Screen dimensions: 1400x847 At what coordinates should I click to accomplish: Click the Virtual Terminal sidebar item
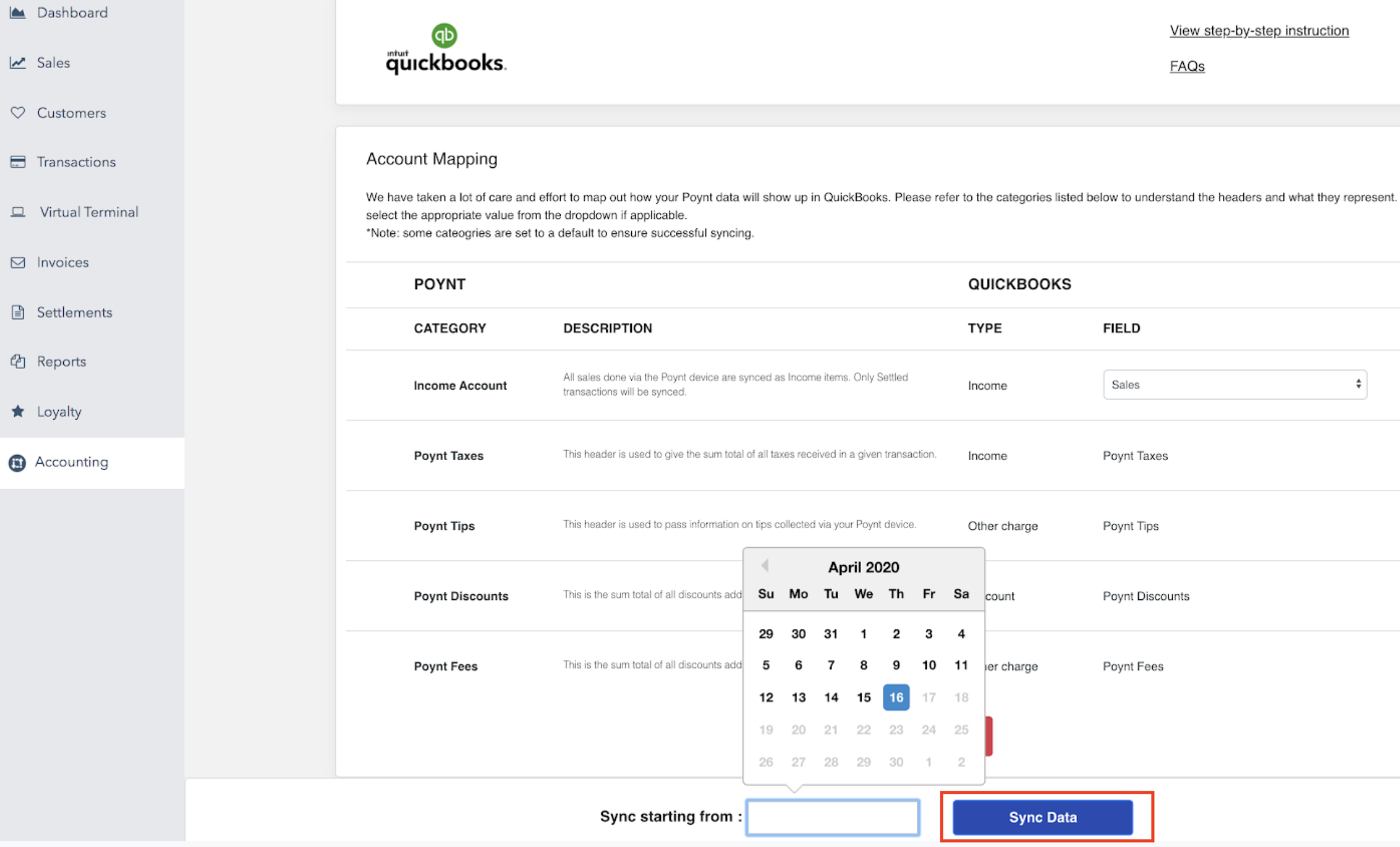tap(89, 211)
